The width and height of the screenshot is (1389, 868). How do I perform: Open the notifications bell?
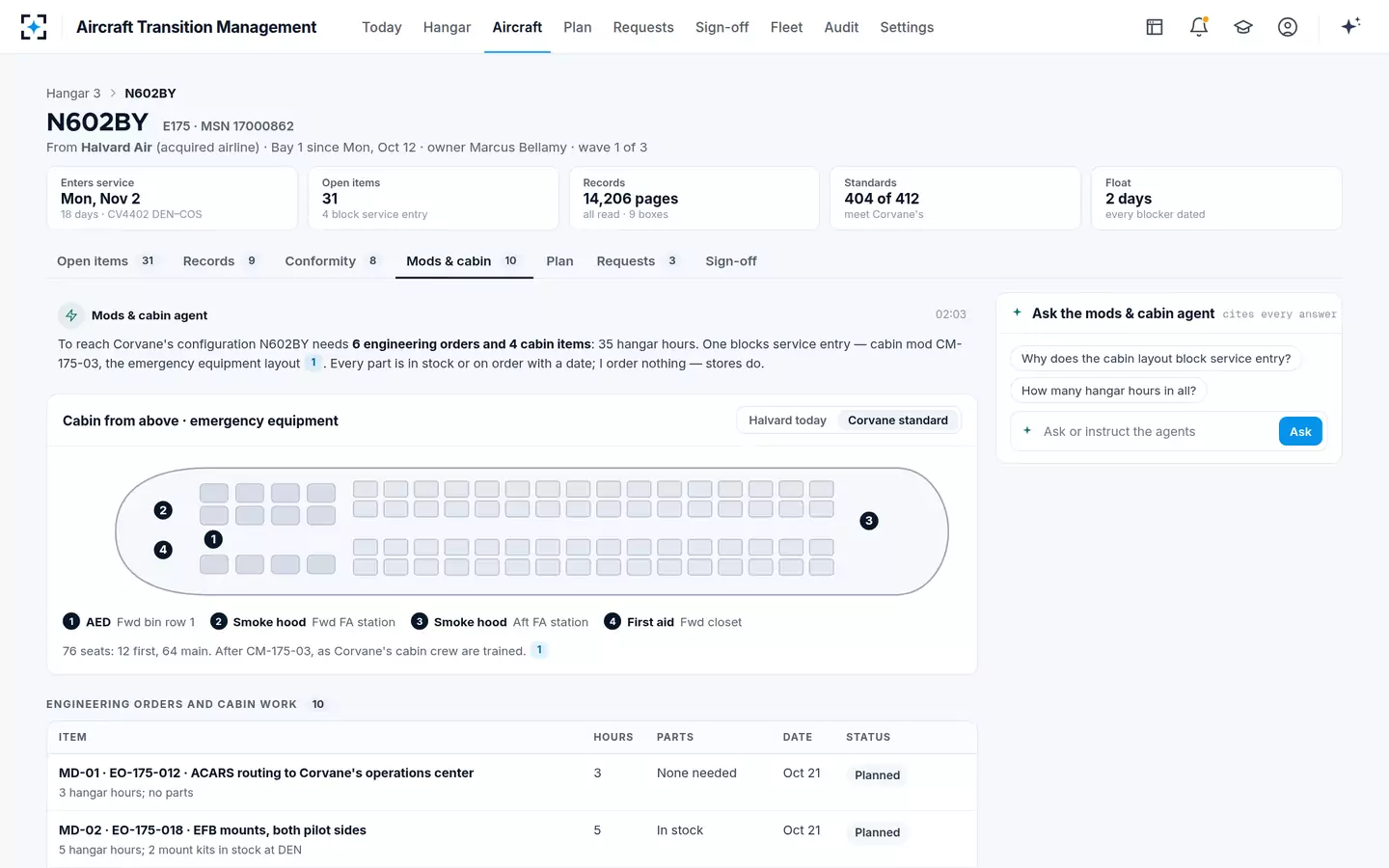[1199, 27]
